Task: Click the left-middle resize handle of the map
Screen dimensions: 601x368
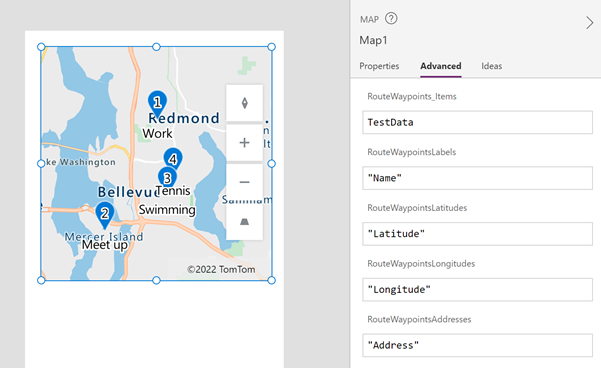Action: (41, 164)
